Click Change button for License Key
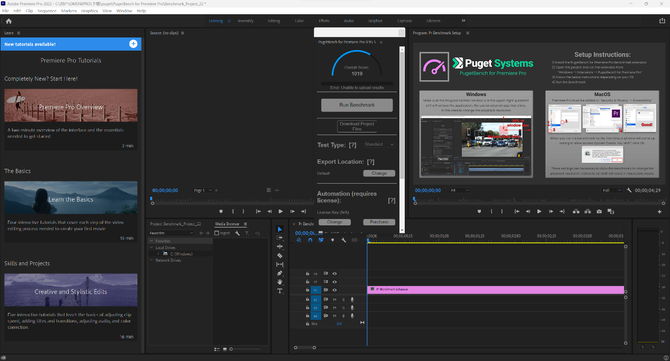The image size is (670, 361). click(x=335, y=222)
